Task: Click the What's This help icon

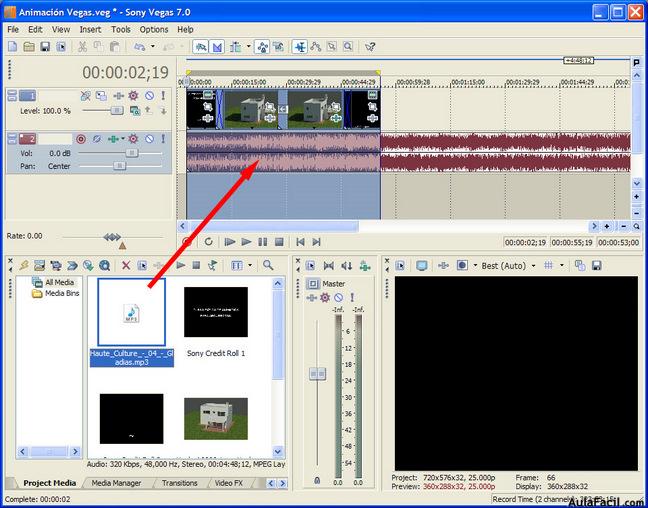Action: pyautogui.click(x=370, y=47)
